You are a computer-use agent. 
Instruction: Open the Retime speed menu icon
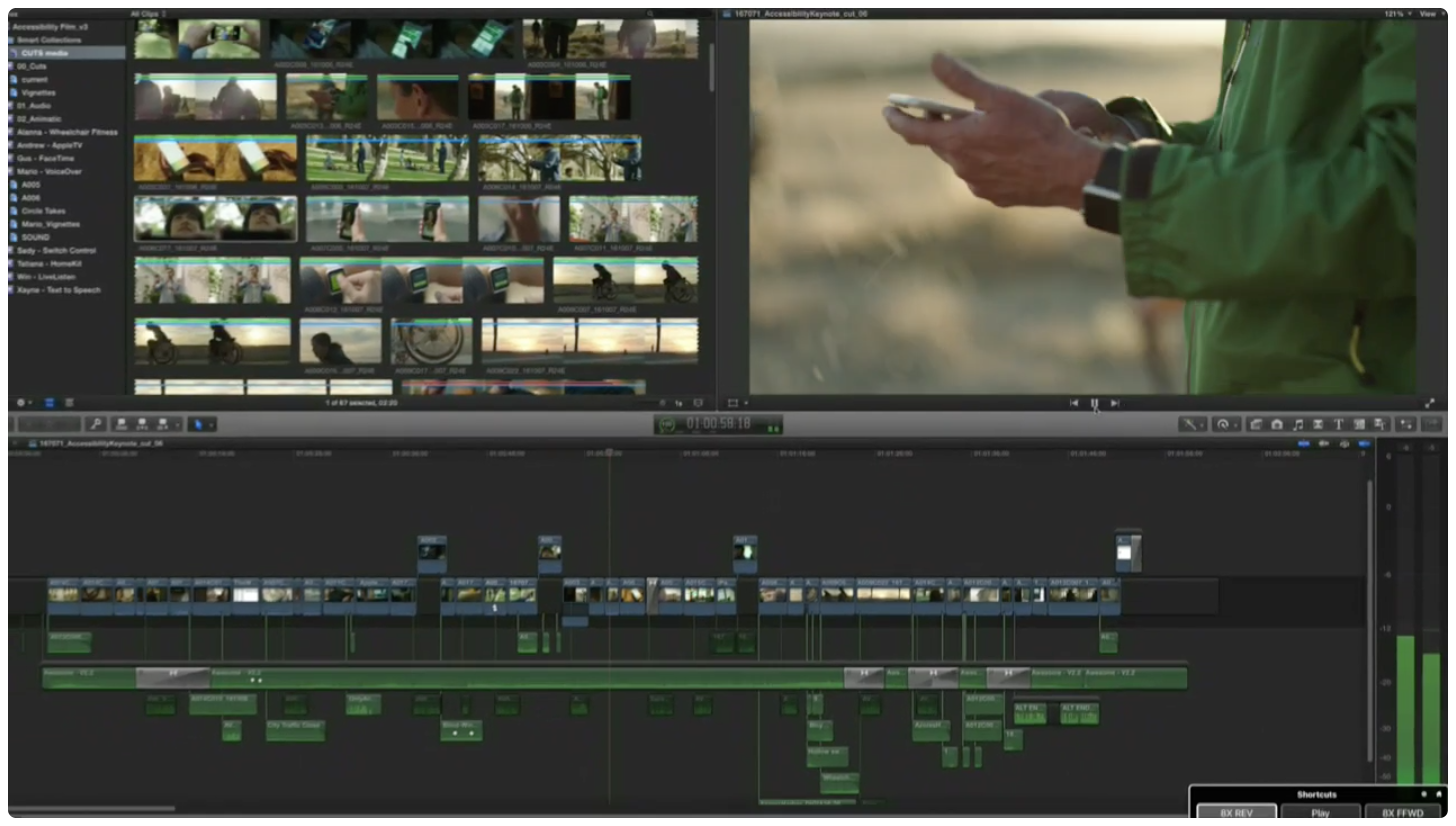tap(1222, 425)
